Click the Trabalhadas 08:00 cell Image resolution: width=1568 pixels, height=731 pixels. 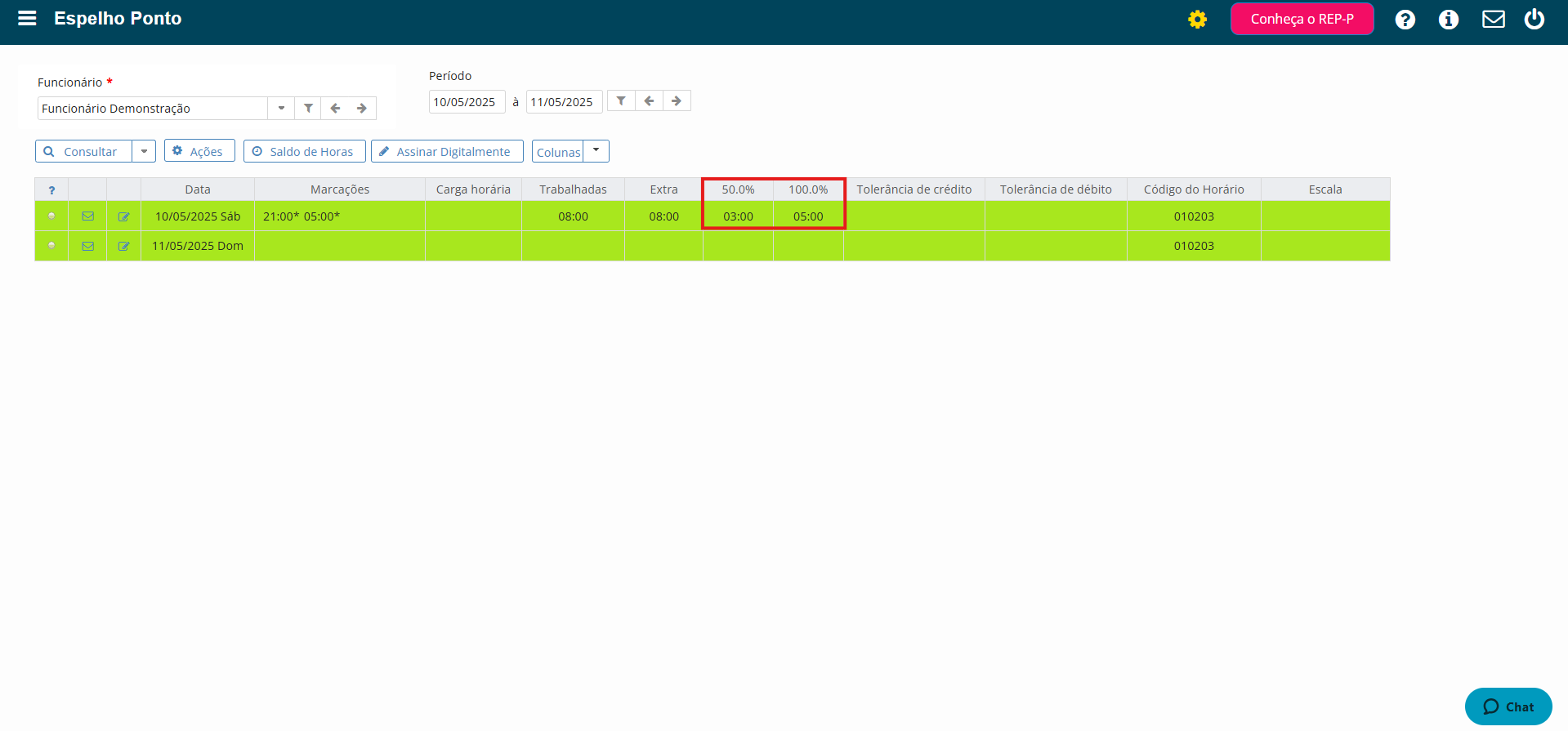point(573,216)
